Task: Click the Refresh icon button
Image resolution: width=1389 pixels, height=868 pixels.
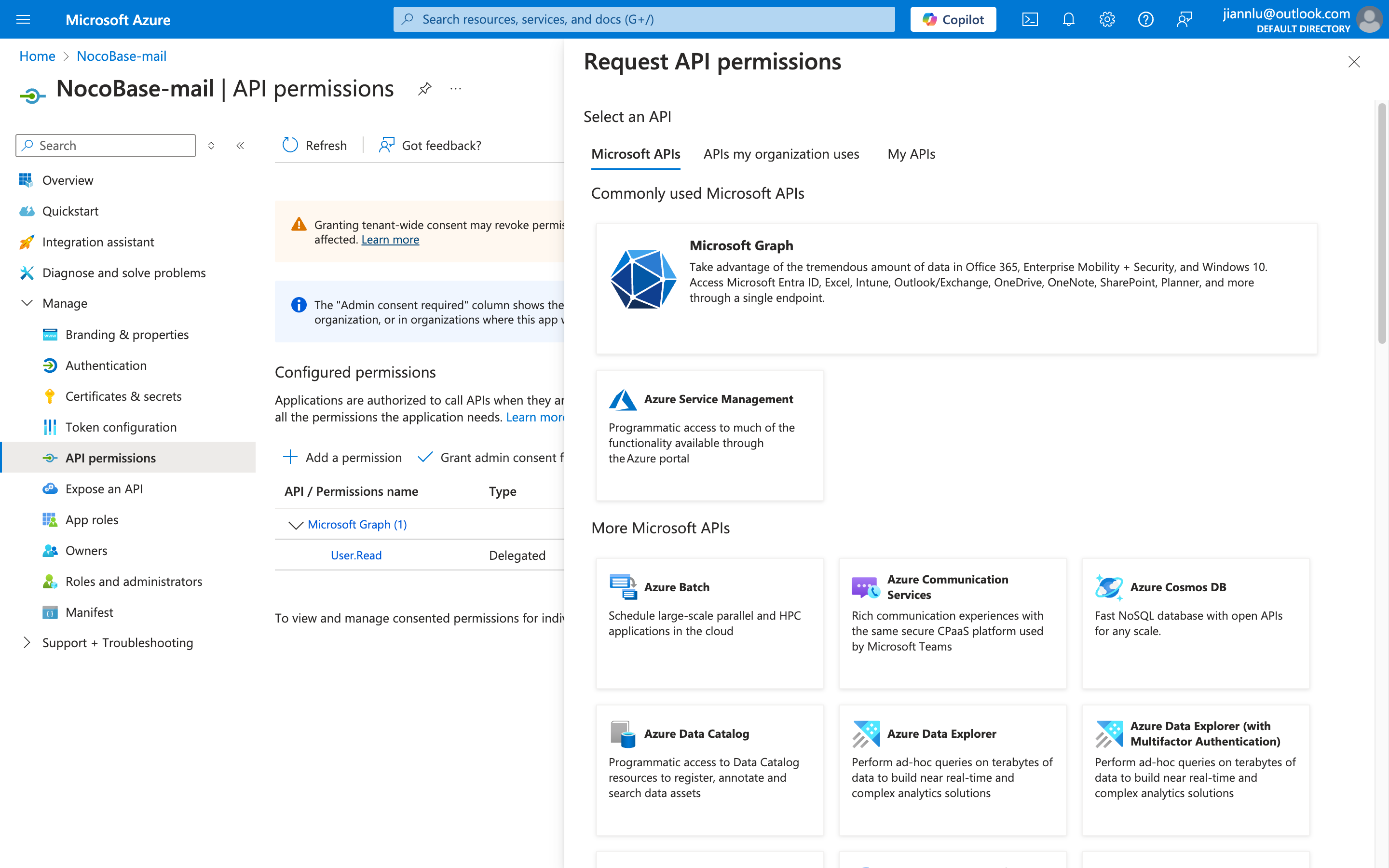Action: click(290, 145)
